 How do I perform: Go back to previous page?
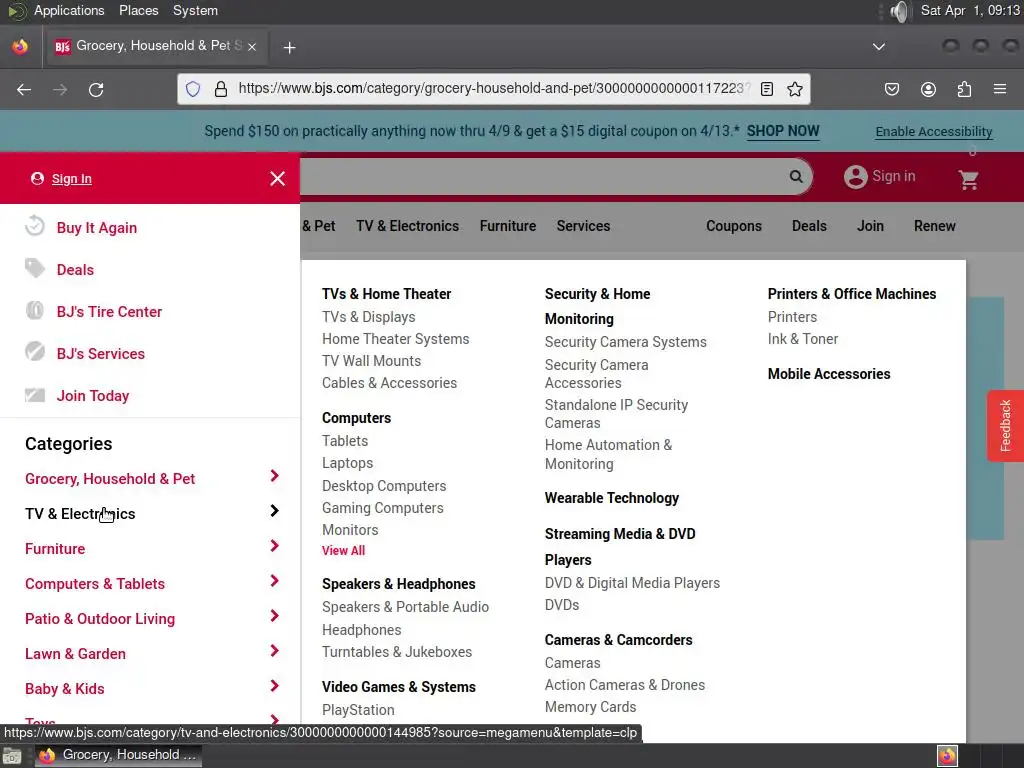(x=24, y=89)
